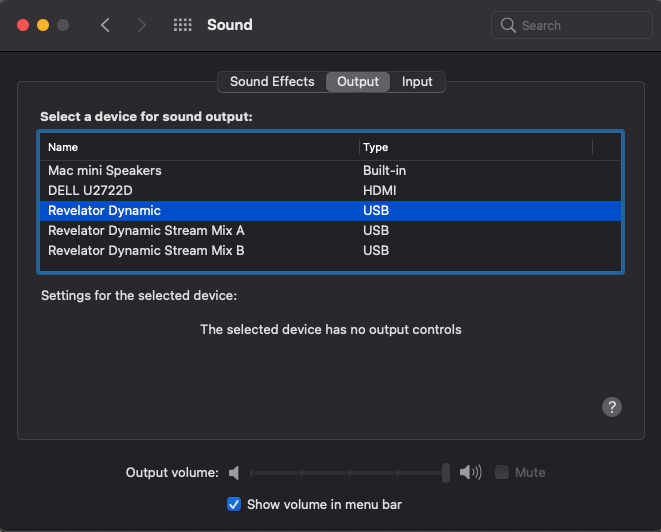Click the Output volume slider handle
Image resolution: width=661 pixels, height=532 pixels.
point(446,473)
